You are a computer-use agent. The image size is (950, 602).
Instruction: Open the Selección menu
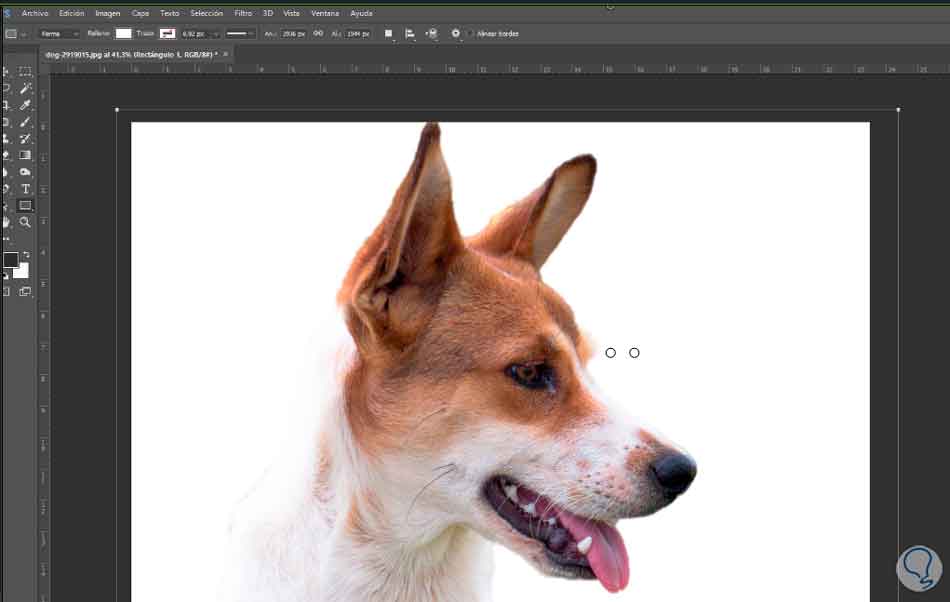pos(207,13)
